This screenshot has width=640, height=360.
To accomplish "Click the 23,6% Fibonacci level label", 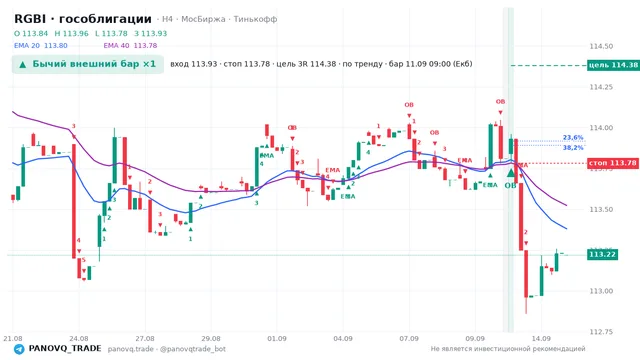I will 573,138.
